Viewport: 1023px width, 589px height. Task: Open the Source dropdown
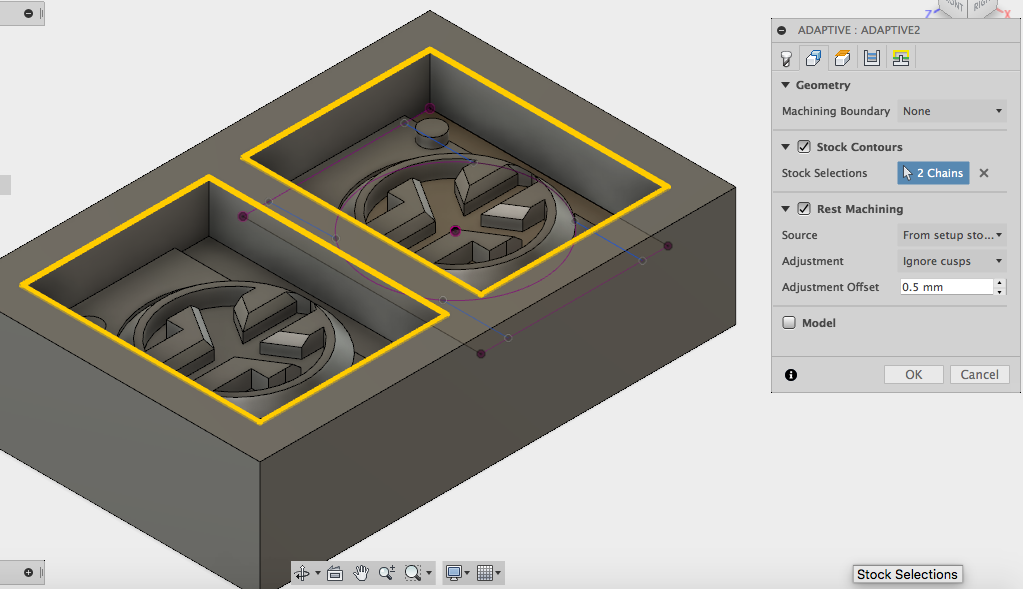coord(952,235)
